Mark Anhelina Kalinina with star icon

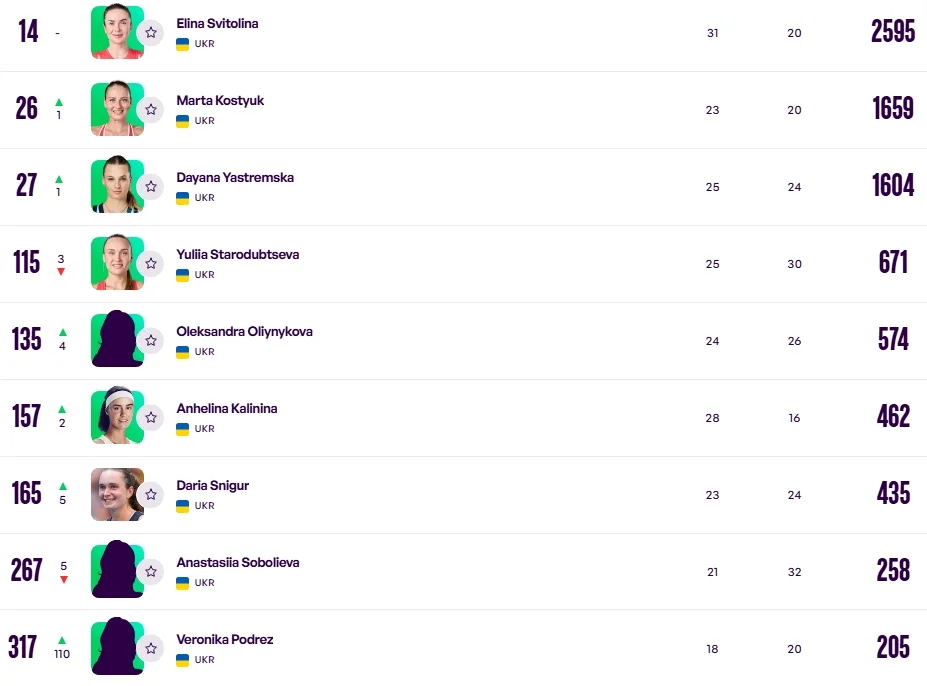151,418
